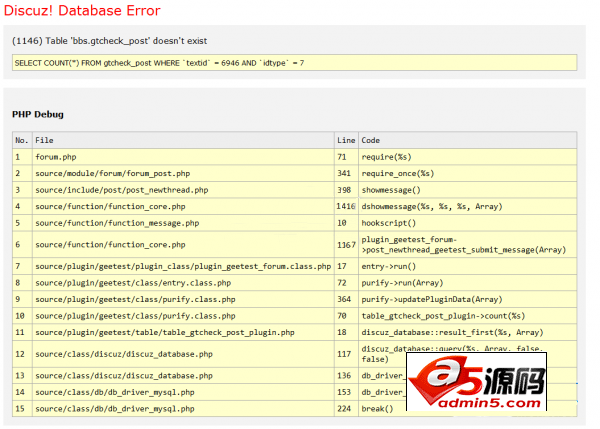
Task: Click the Line column header
Action: tap(346, 140)
